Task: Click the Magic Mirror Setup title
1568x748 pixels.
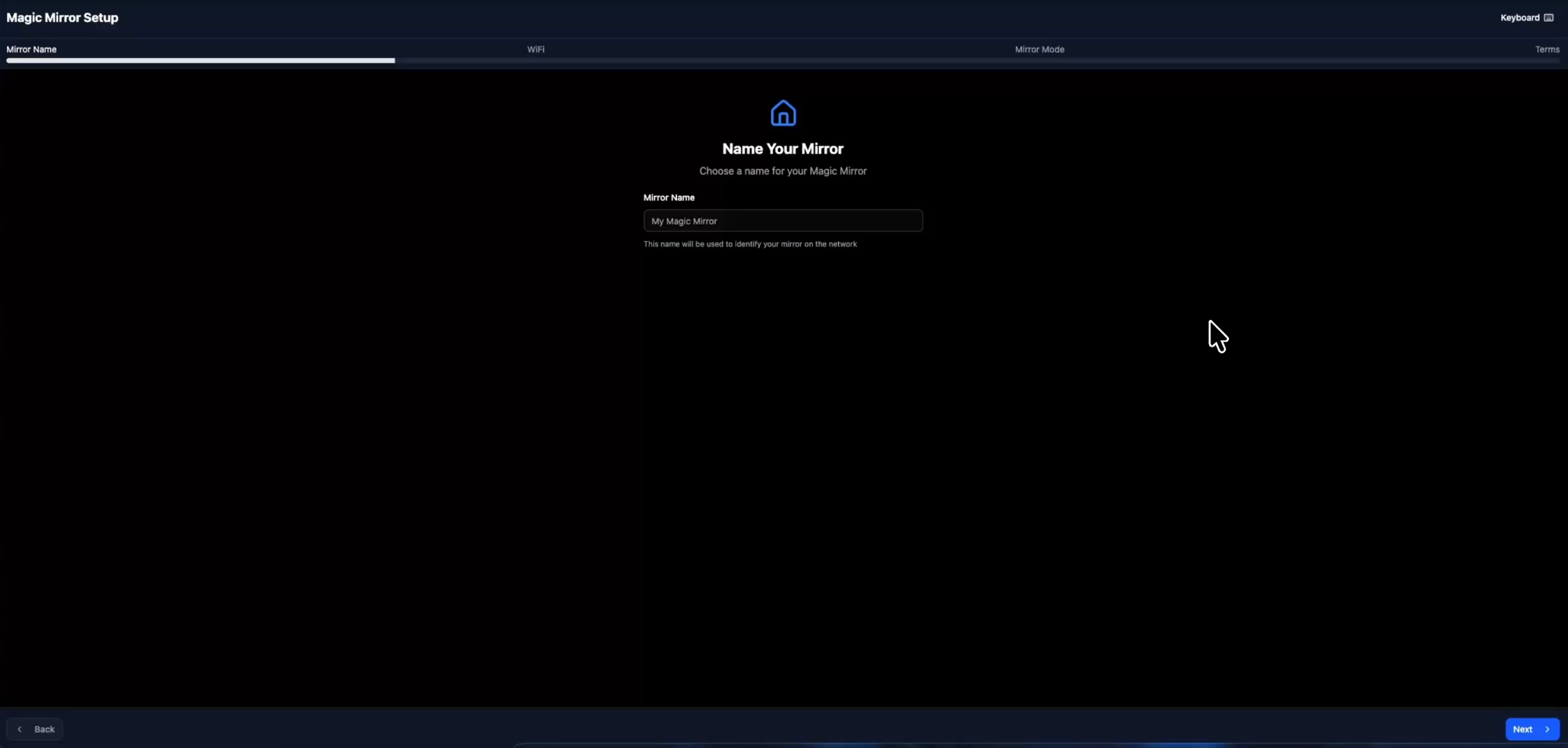Action: 63,18
